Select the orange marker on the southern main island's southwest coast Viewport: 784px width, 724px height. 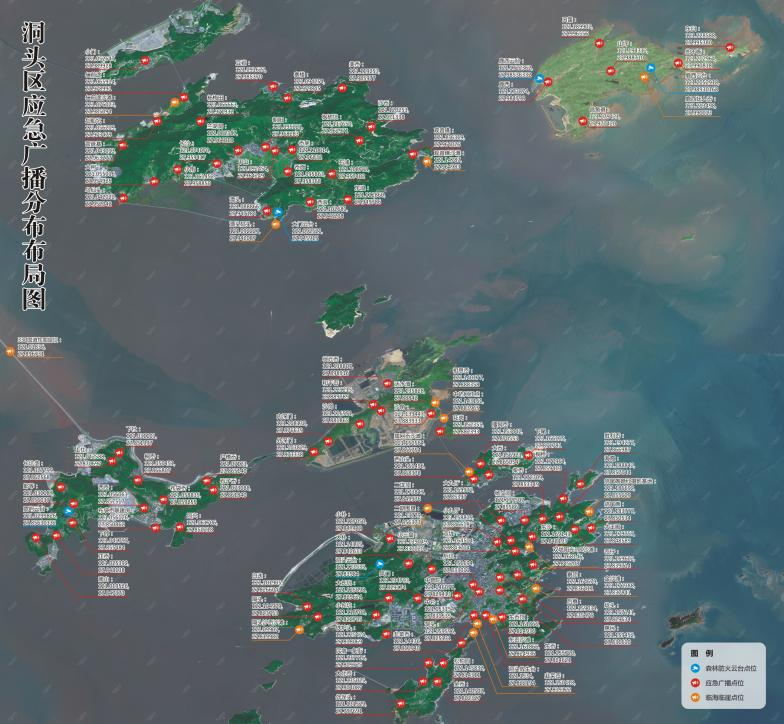[300, 630]
